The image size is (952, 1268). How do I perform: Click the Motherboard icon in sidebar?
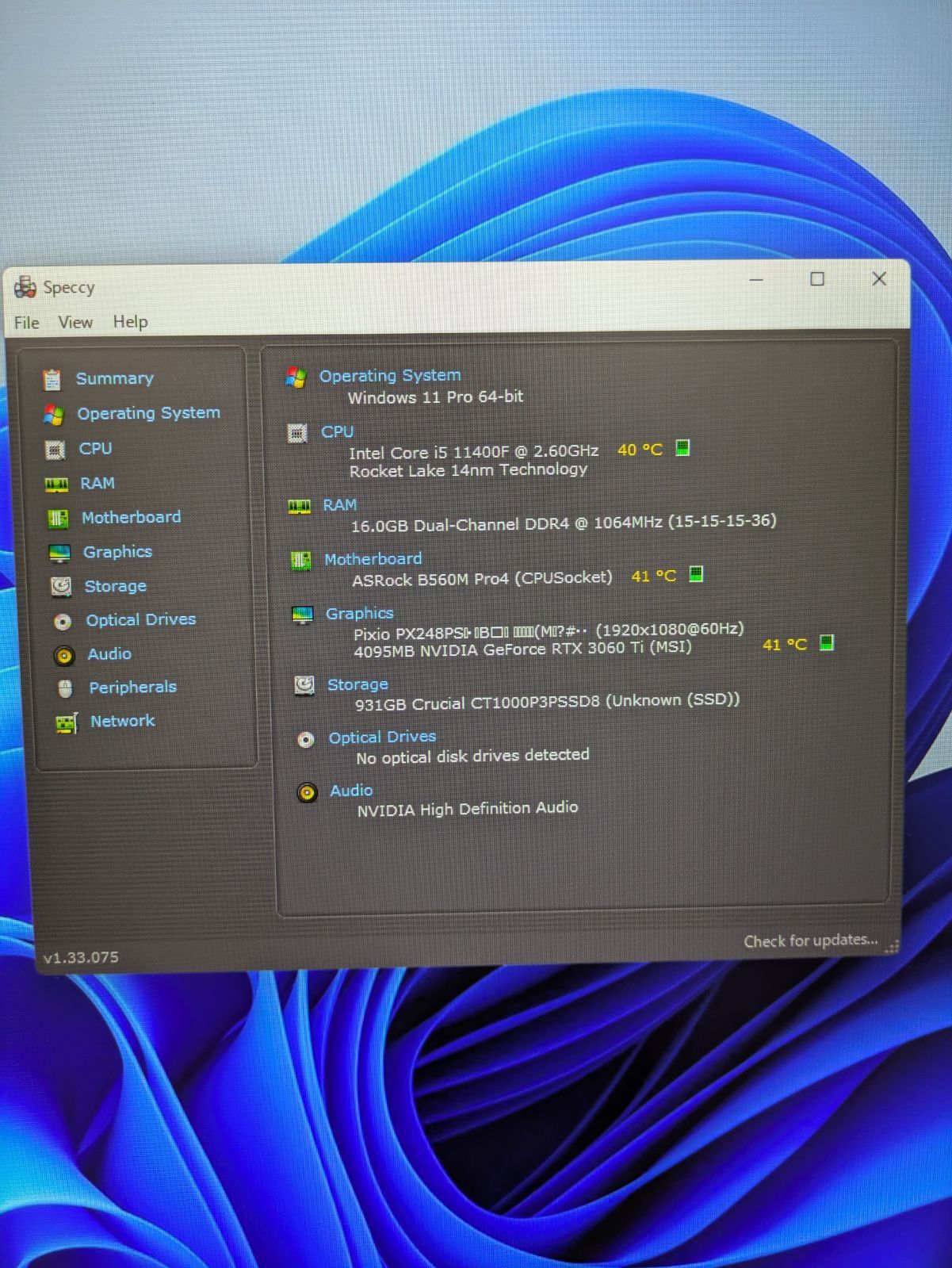[59, 519]
